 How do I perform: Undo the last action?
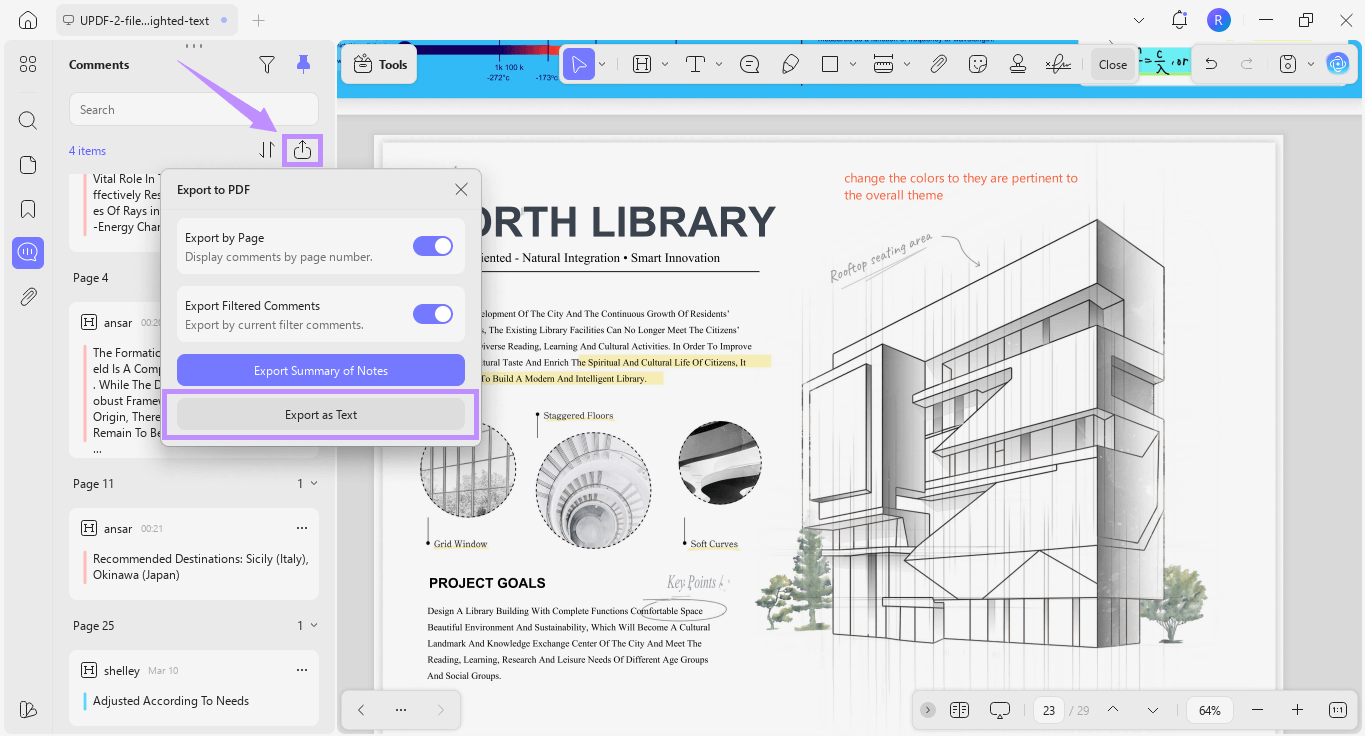[1211, 64]
